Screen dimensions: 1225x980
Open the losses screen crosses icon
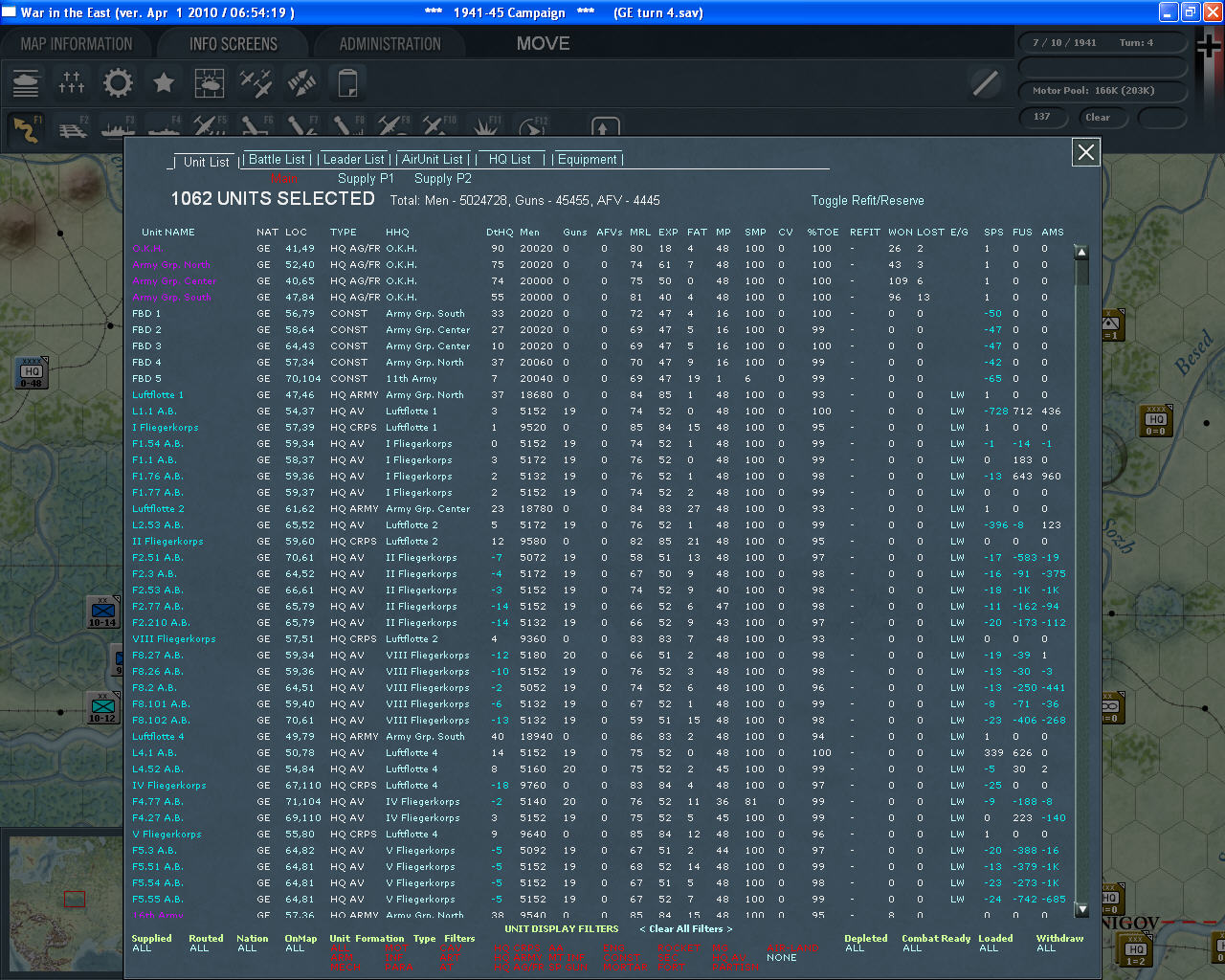(x=72, y=83)
